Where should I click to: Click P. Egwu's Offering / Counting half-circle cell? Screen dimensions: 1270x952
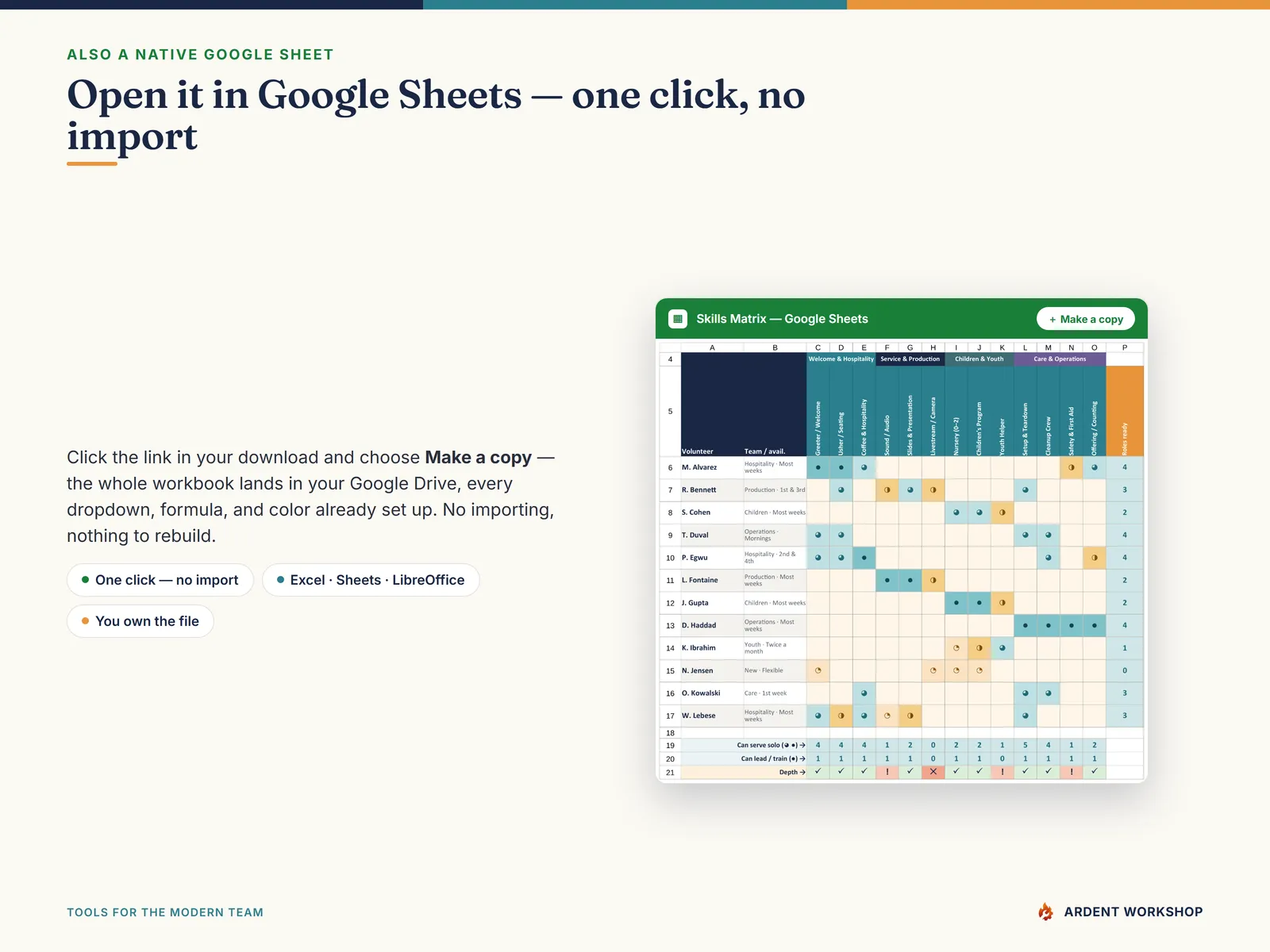pos(1094,558)
